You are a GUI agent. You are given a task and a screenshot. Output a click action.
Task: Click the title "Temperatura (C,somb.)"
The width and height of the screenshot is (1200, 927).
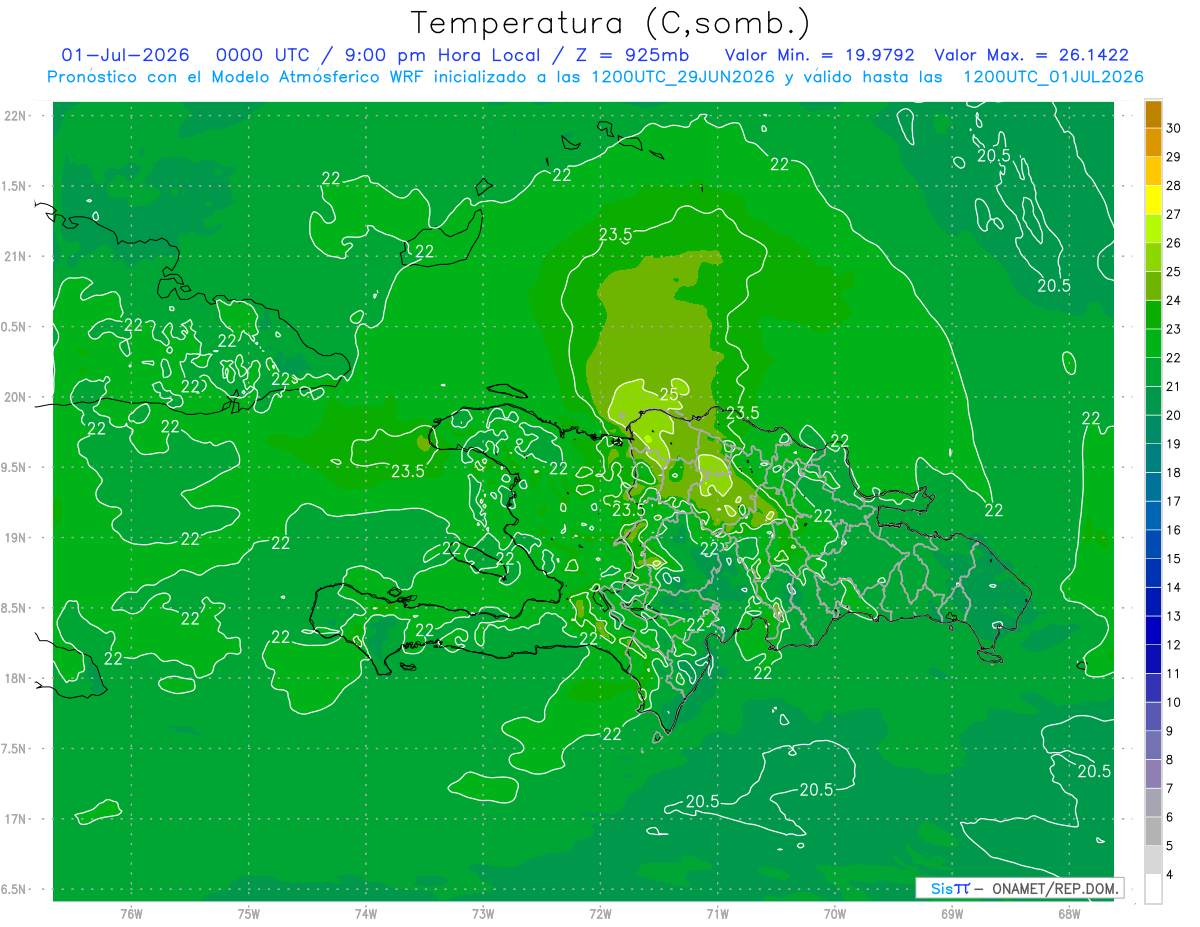(x=611, y=23)
